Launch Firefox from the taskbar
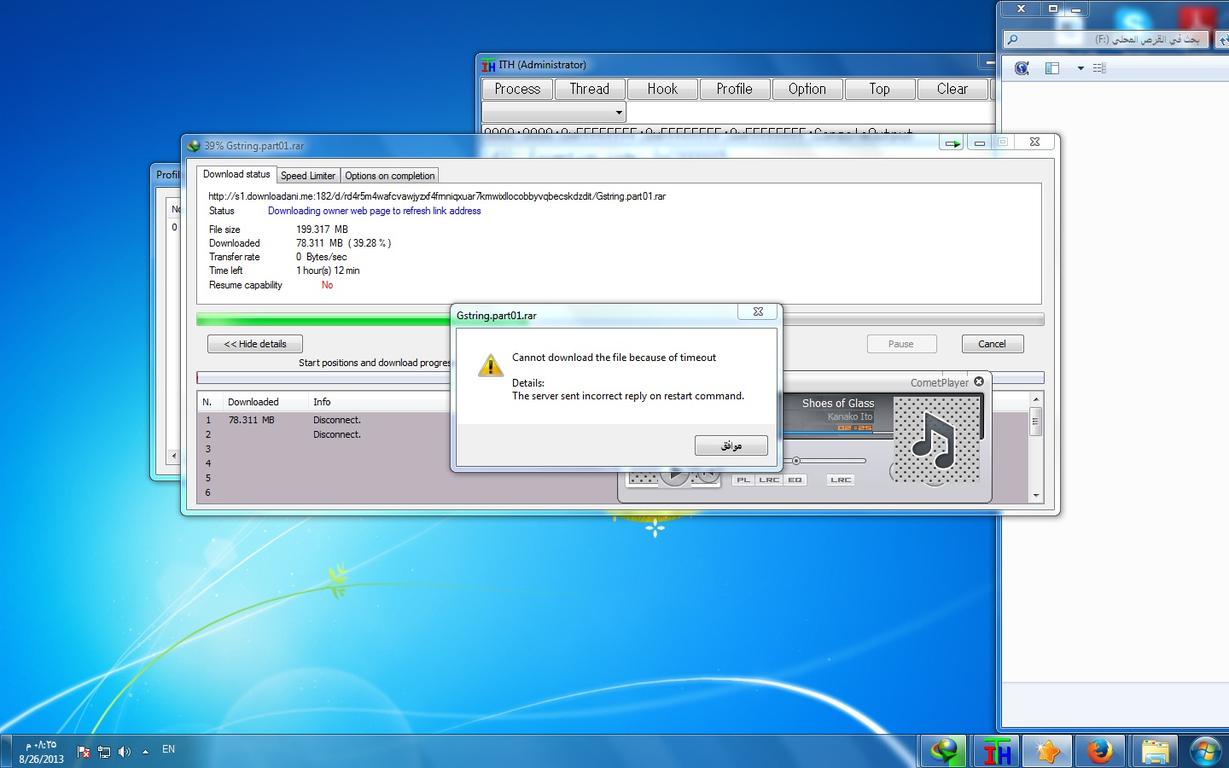The width and height of the screenshot is (1229, 768). pos(1100,750)
